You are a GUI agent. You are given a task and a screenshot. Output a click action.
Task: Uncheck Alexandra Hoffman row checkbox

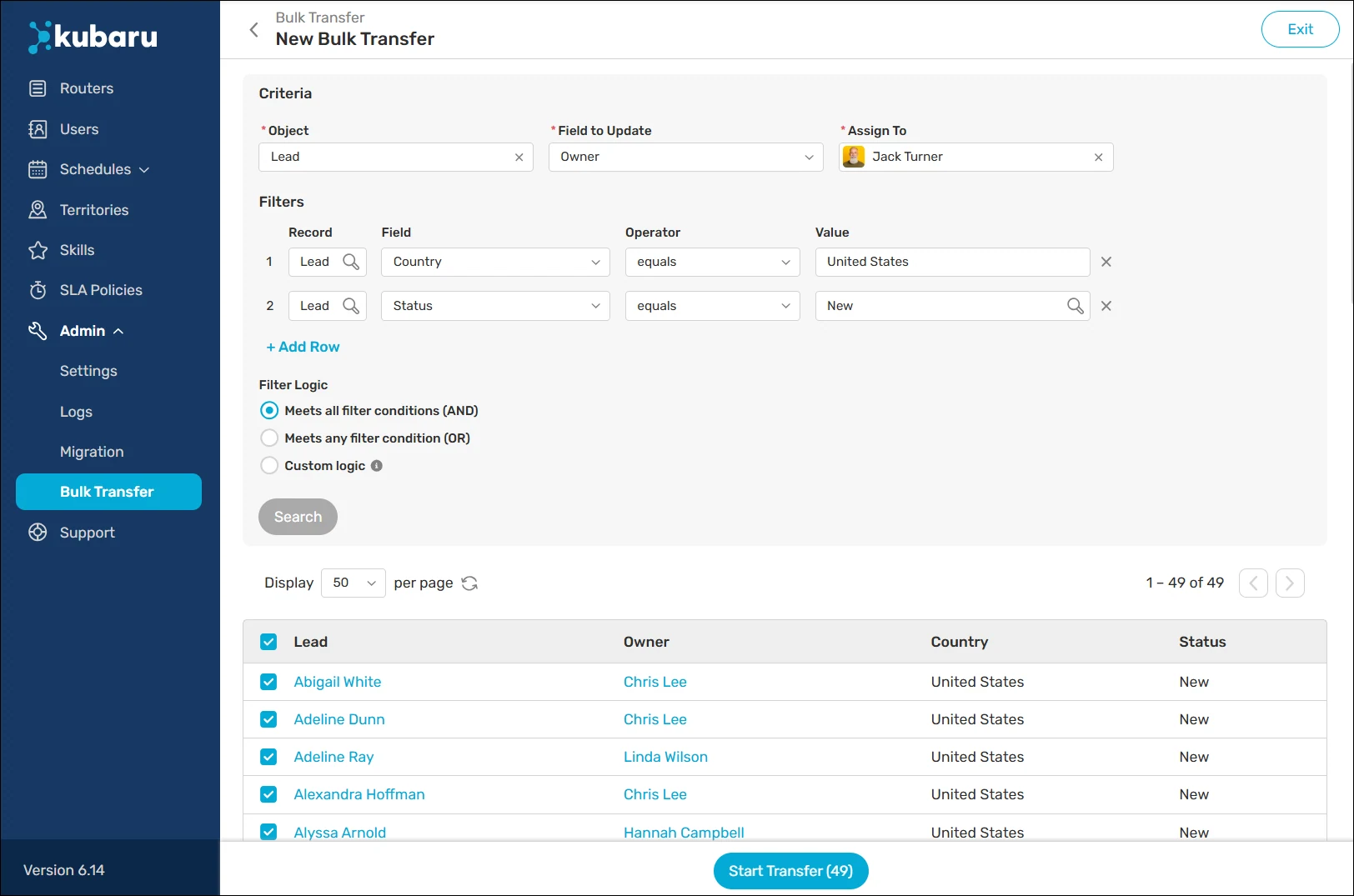pyautogui.click(x=268, y=794)
